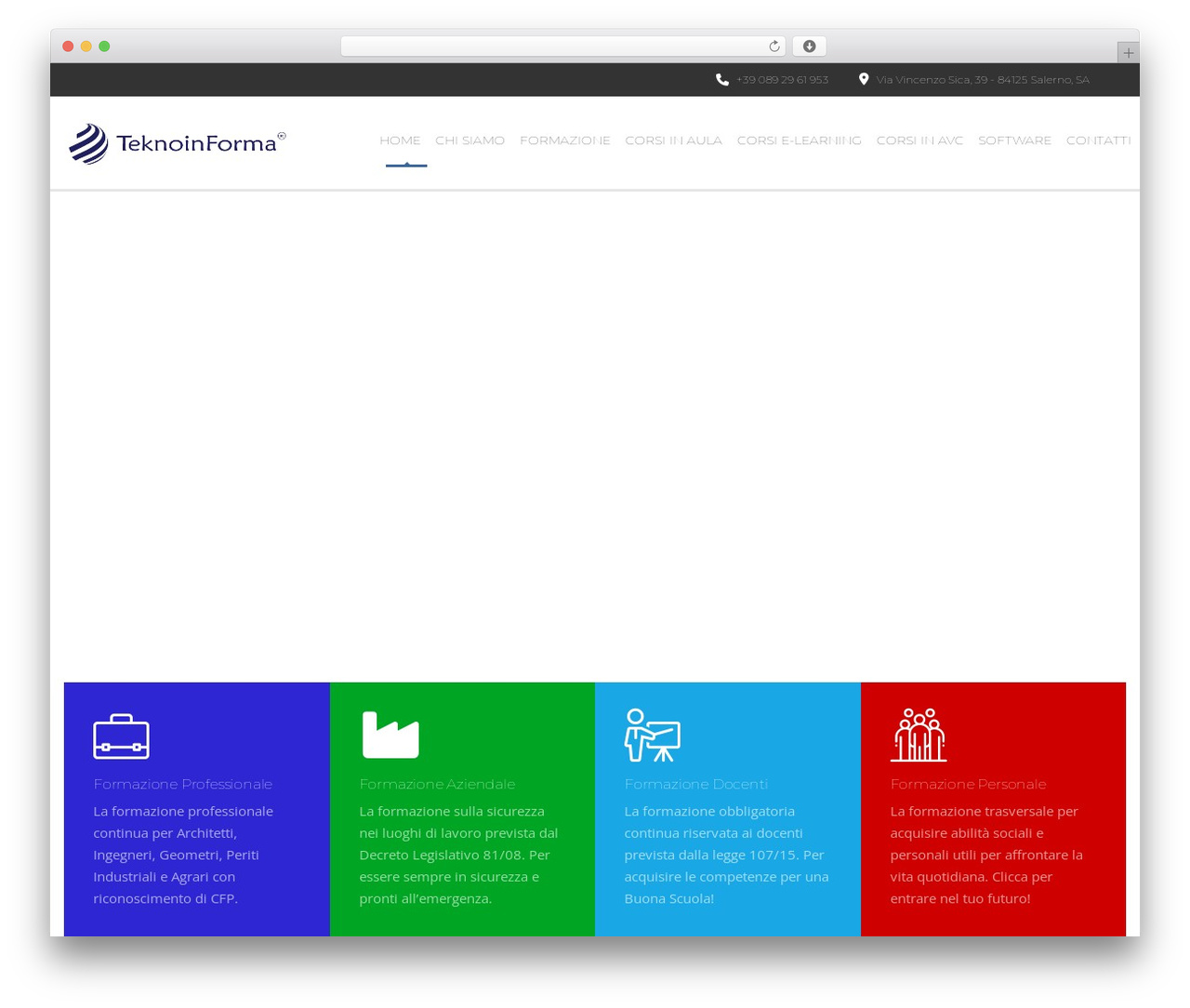Minimize window with yellow button
This screenshot has width=1190, height=1008.
tap(86, 46)
